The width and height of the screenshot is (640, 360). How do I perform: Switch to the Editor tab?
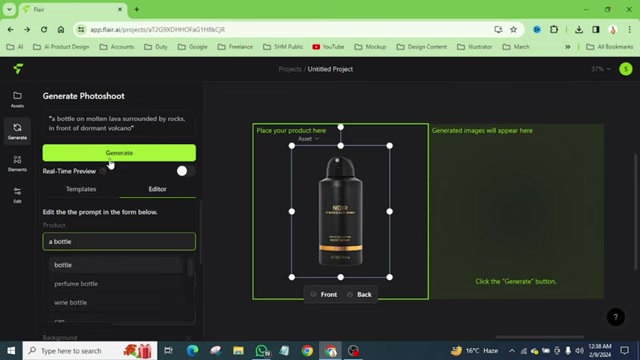tap(158, 189)
